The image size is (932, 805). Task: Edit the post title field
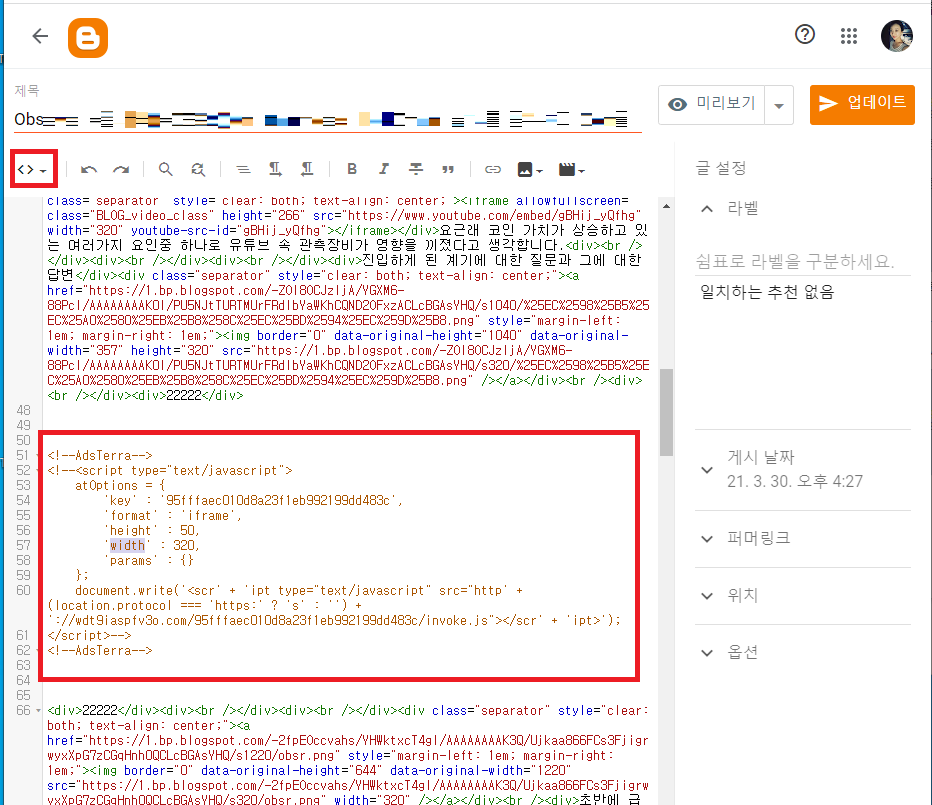(328, 120)
